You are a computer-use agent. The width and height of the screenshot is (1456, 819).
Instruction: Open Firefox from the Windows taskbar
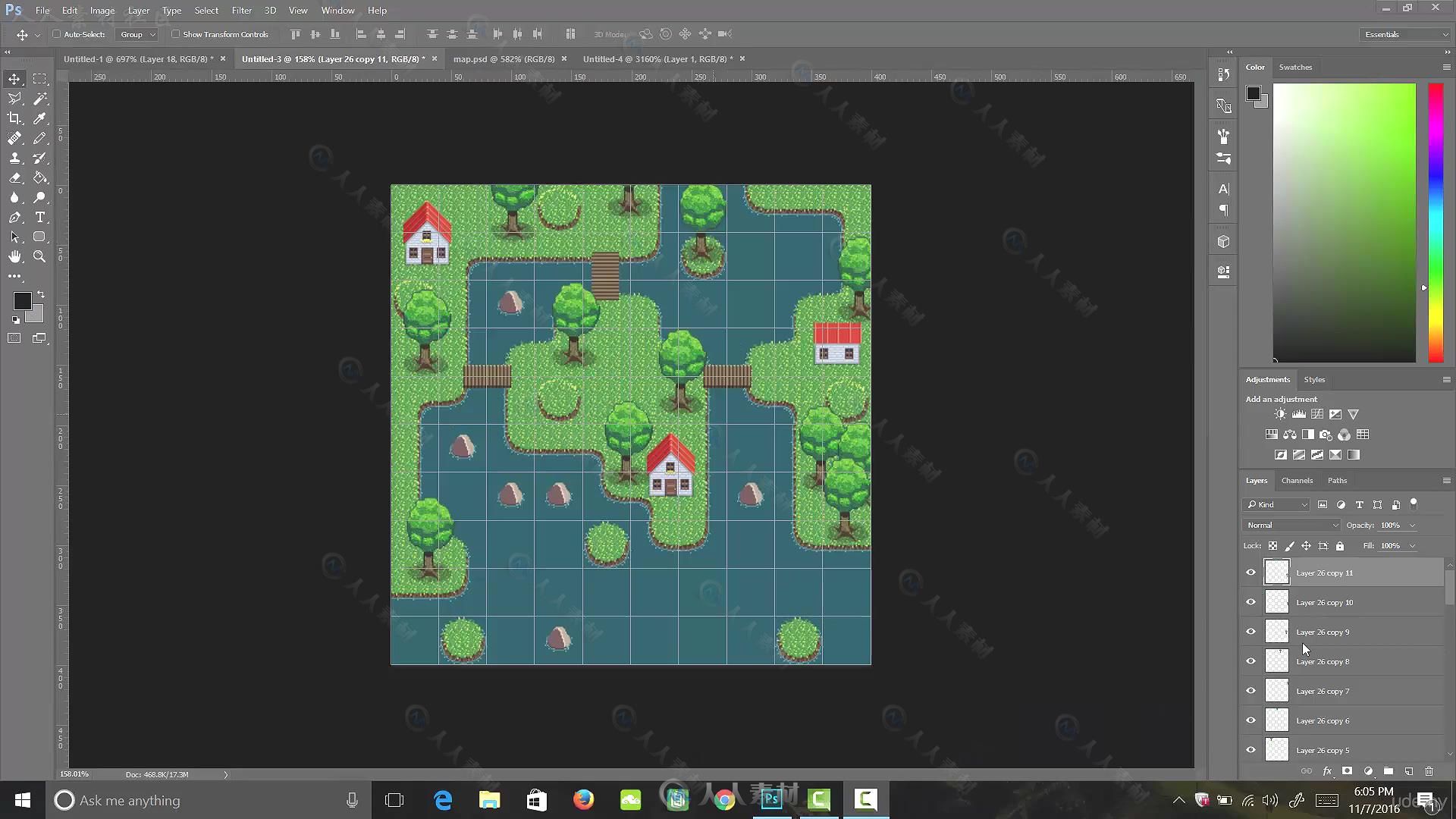[x=583, y=800]
